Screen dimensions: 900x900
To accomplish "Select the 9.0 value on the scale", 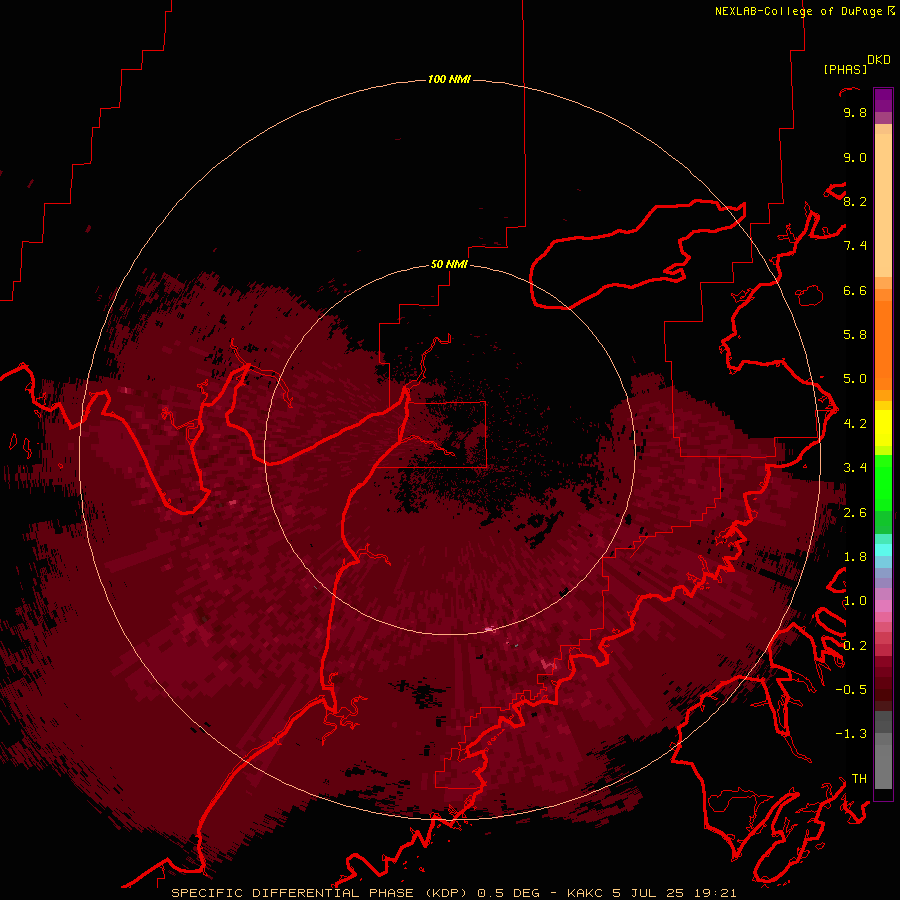I will (x=855, y=157).
